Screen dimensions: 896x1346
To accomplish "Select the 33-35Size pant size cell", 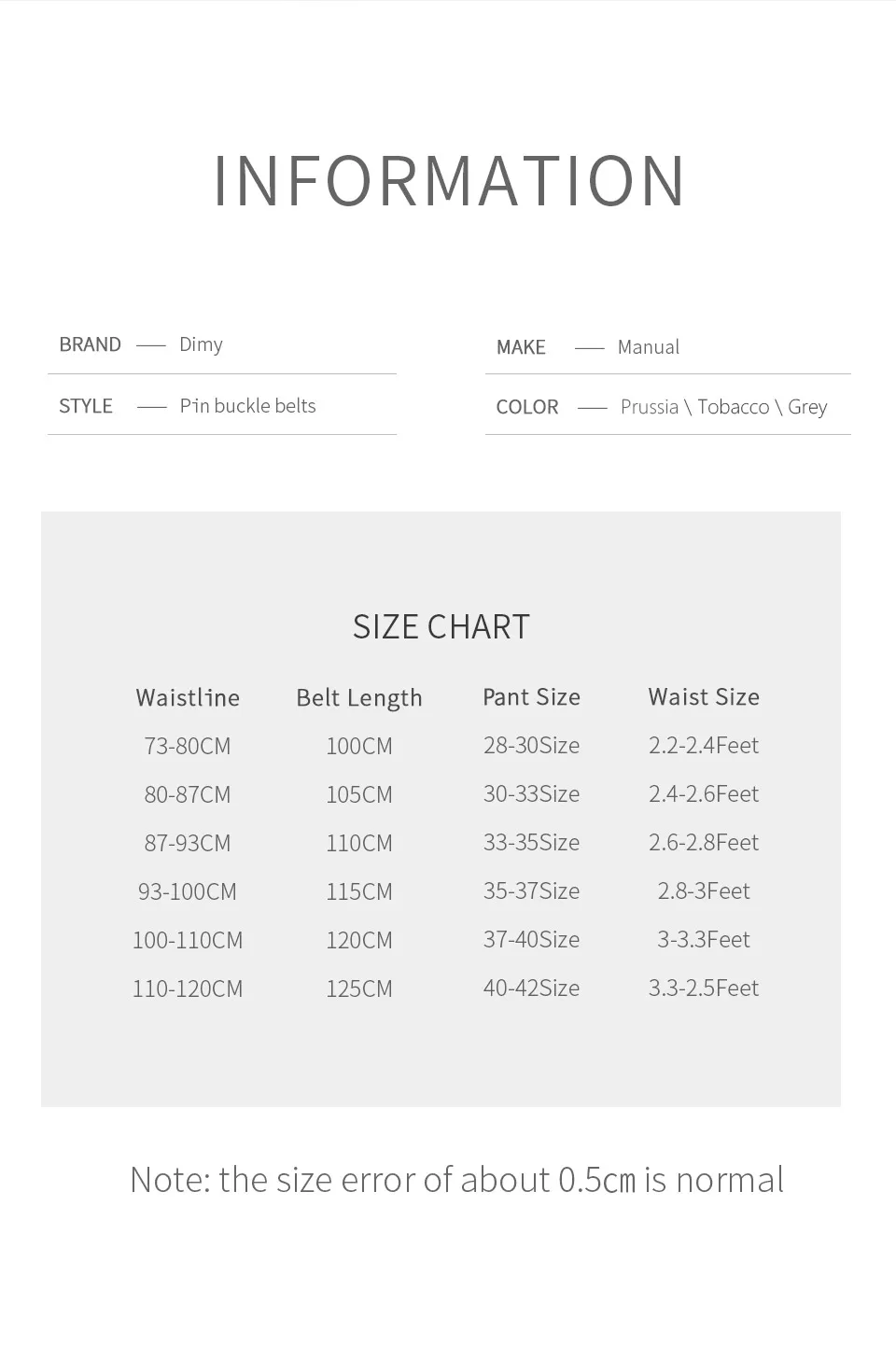I will point(531,843).
